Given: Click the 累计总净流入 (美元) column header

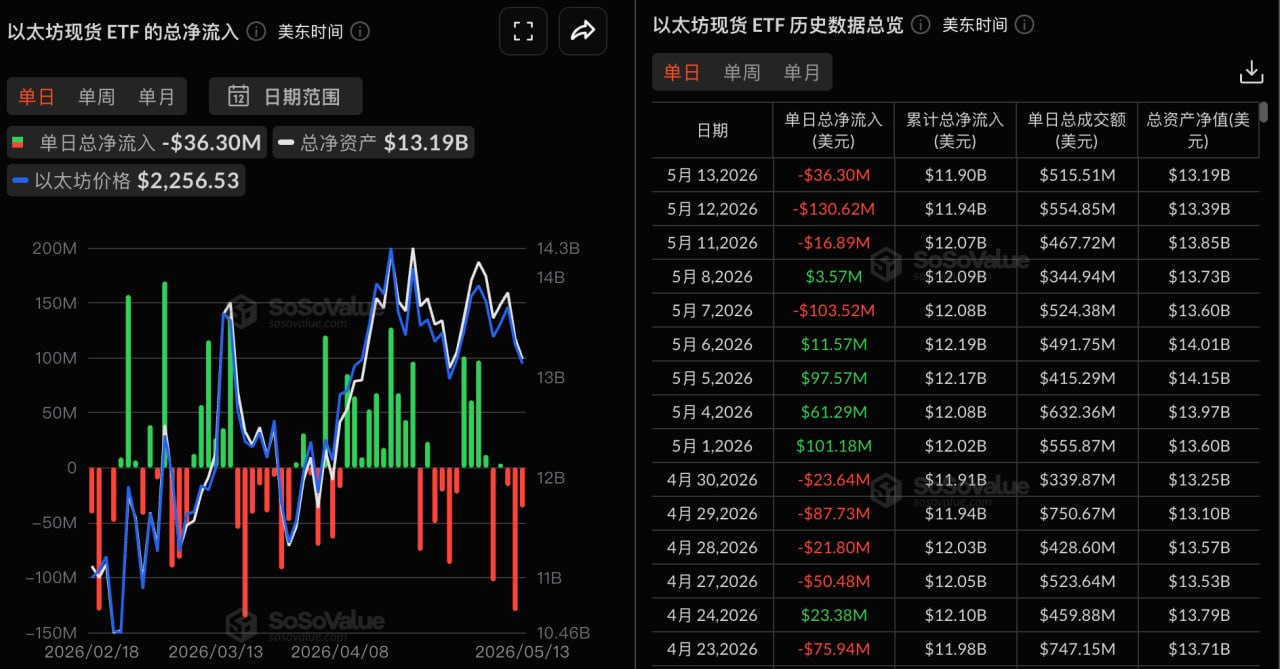Looking at the screenshot, I should coord(955,130).
